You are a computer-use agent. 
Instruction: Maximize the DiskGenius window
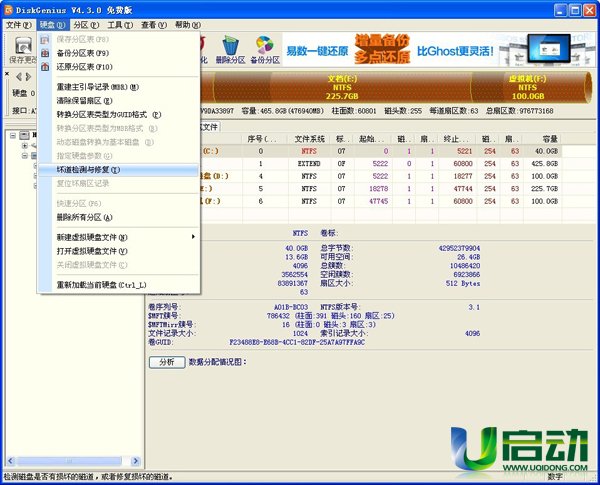coord(575,10)
